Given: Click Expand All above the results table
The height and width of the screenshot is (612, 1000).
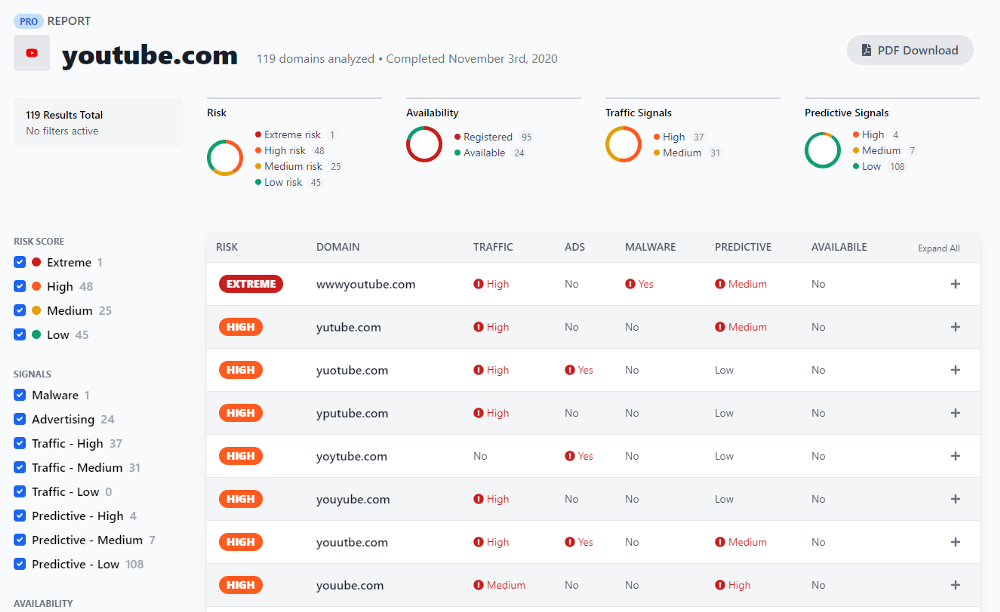Looking at the screenshot, I should point(938,247).
